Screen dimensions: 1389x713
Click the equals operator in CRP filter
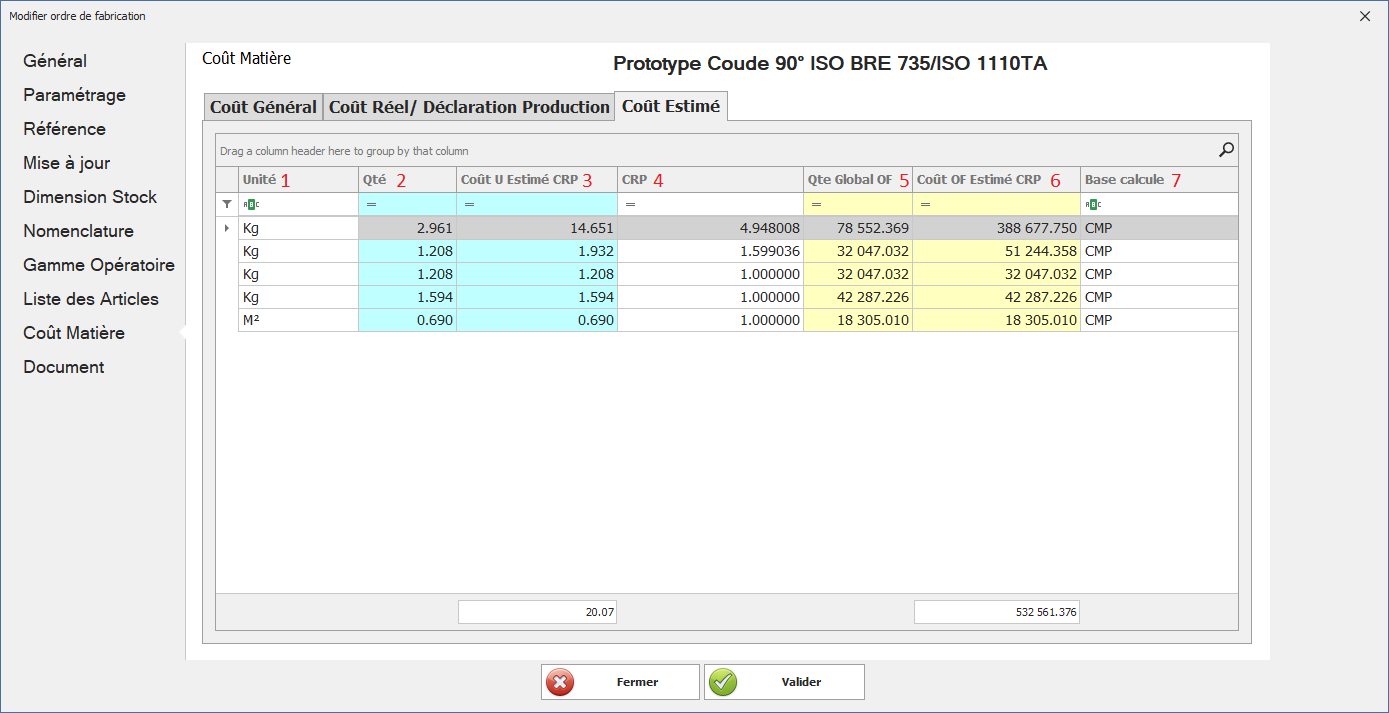[x=630, y=204]
